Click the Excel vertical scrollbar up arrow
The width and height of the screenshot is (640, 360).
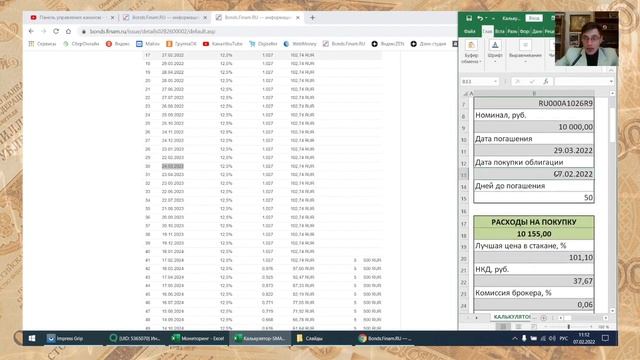[612, 93]
